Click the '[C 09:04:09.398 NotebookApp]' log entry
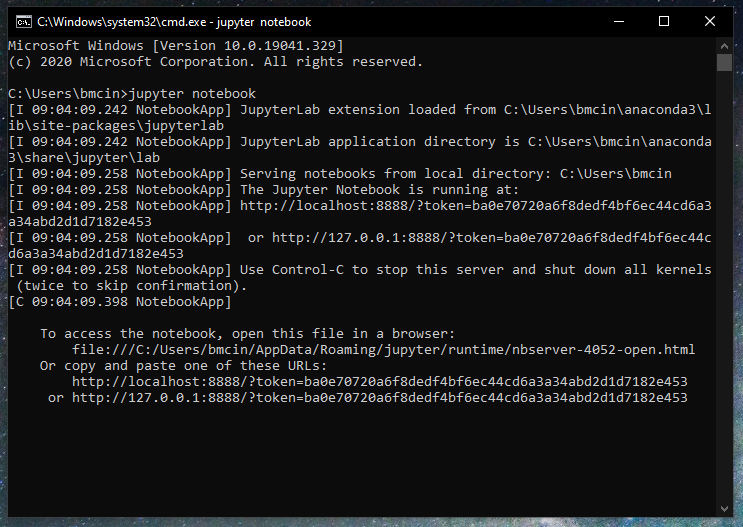This screenshot has width=743, height=527. click(x=119, y=302)
